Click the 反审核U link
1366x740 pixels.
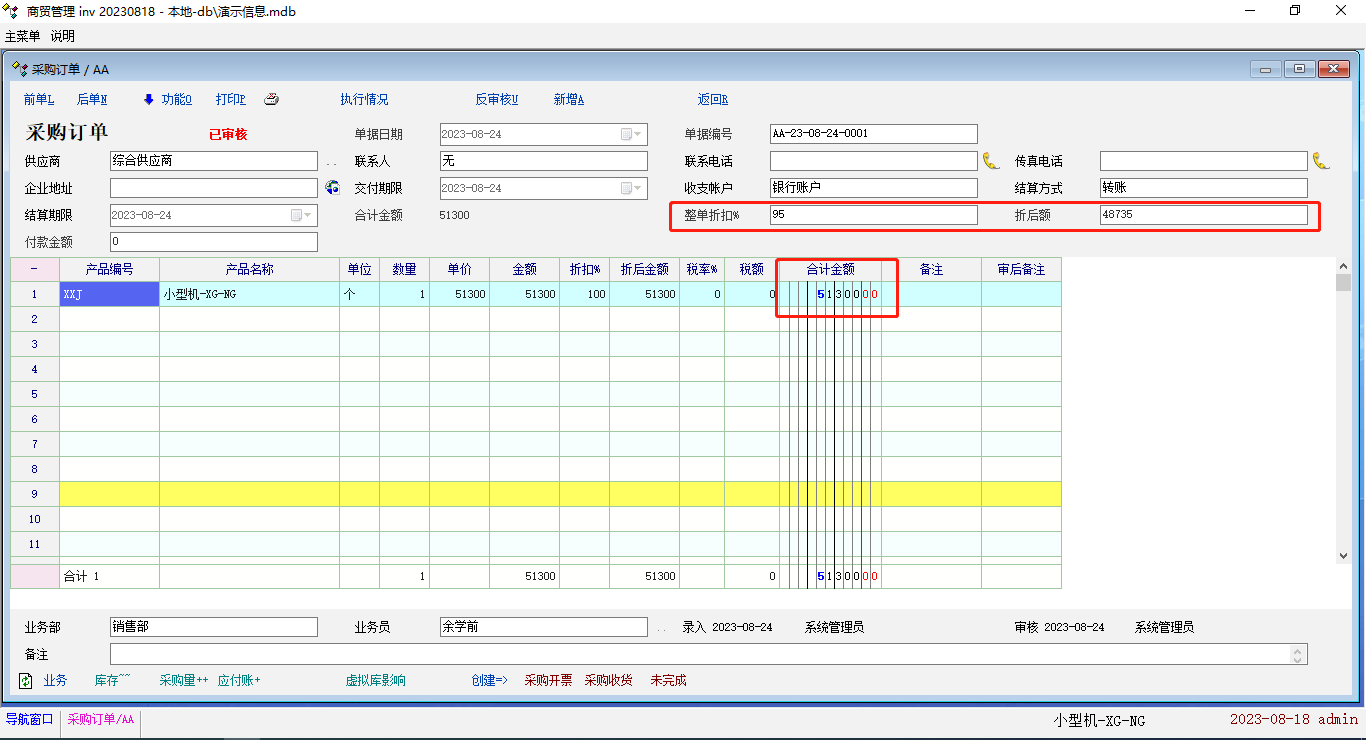pyautogui.click(x=496, y=99)
